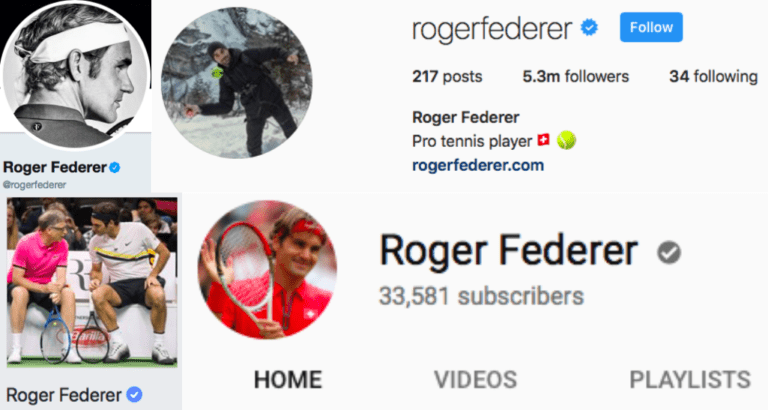Open the Facebook photo with two seated players

[92, 282]
